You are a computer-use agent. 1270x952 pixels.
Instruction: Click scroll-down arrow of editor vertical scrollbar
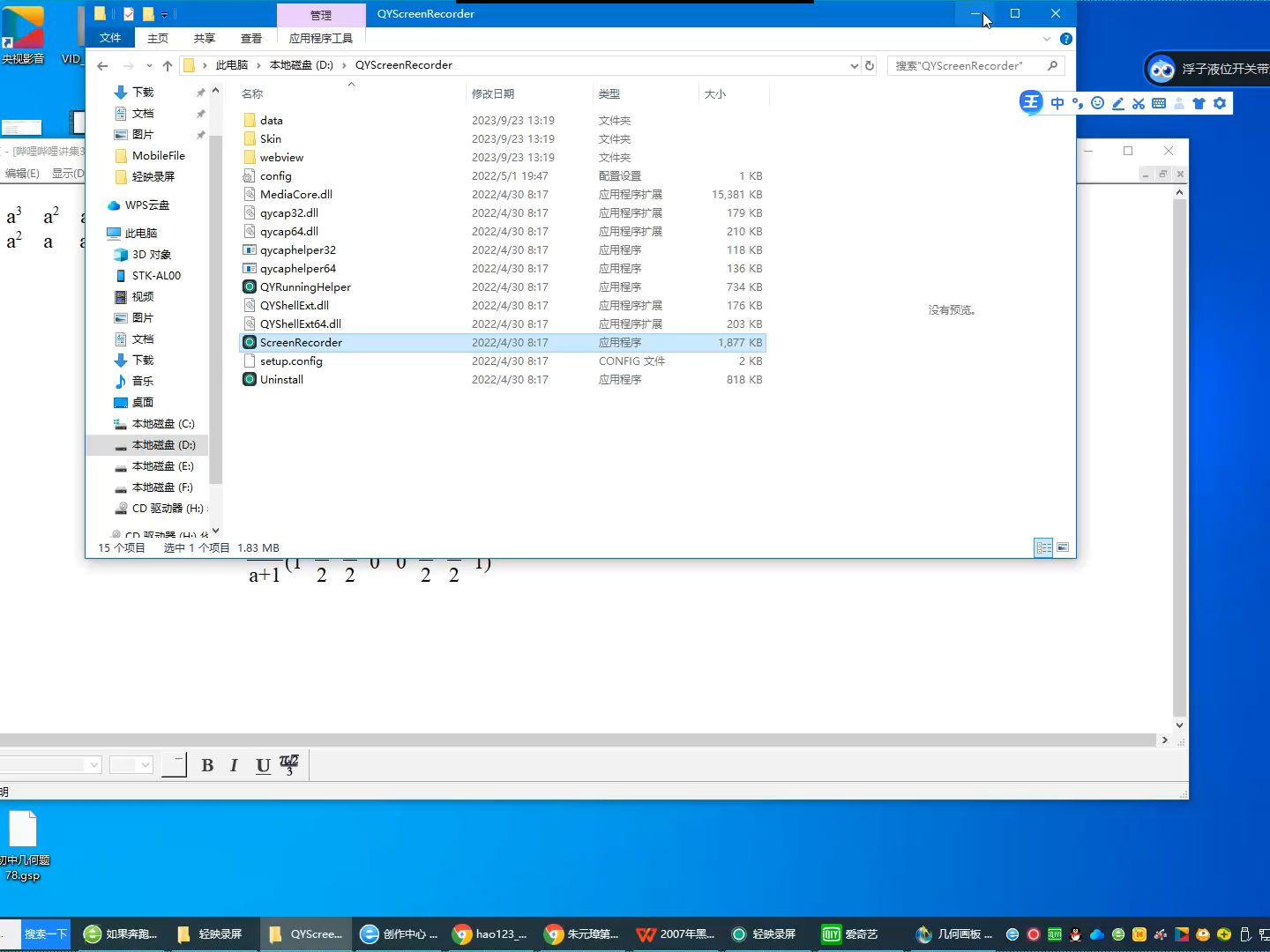coord(1179,725)
